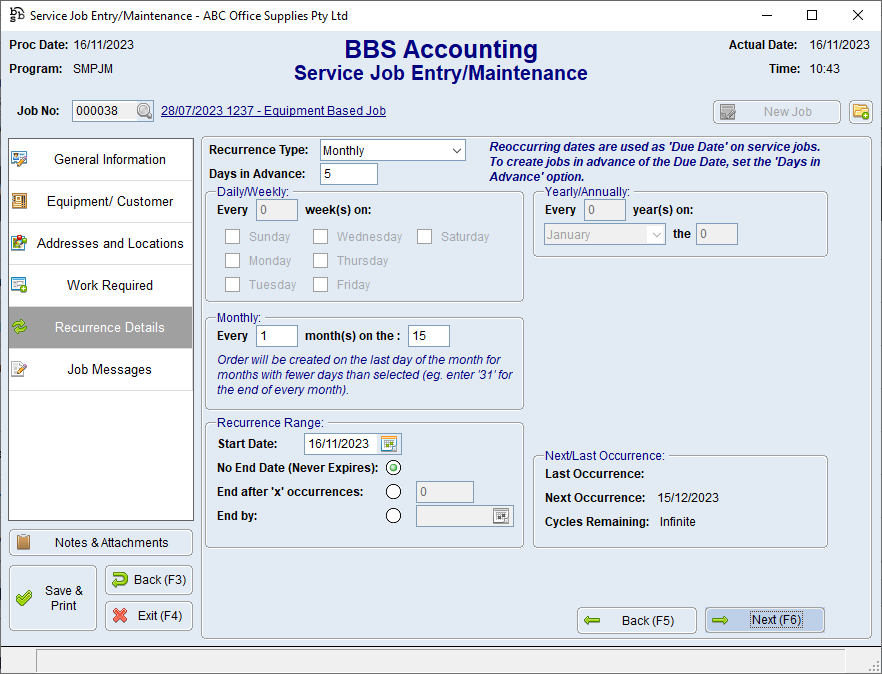This screenshot has width=882, height=674.
Task: Click the Save & Print button
Action: point(52,597)
